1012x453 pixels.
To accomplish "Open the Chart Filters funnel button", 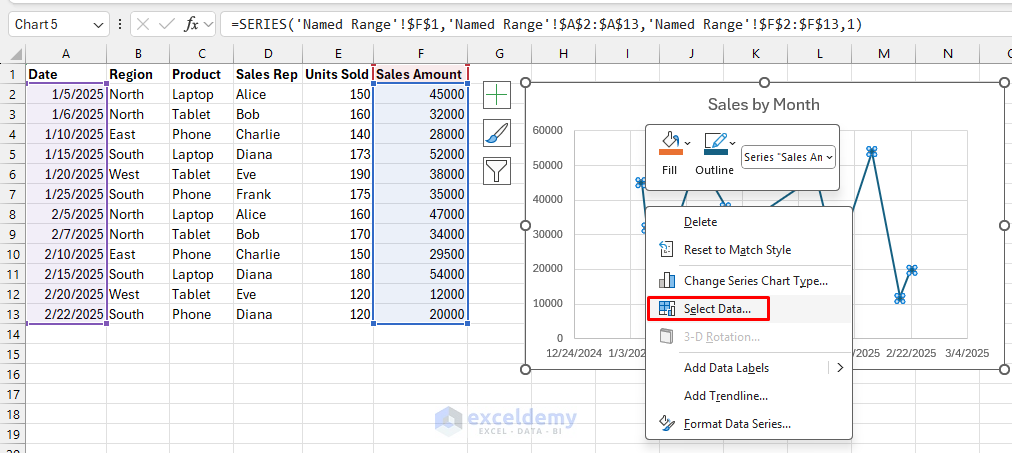I will click(x=498, y=171).
